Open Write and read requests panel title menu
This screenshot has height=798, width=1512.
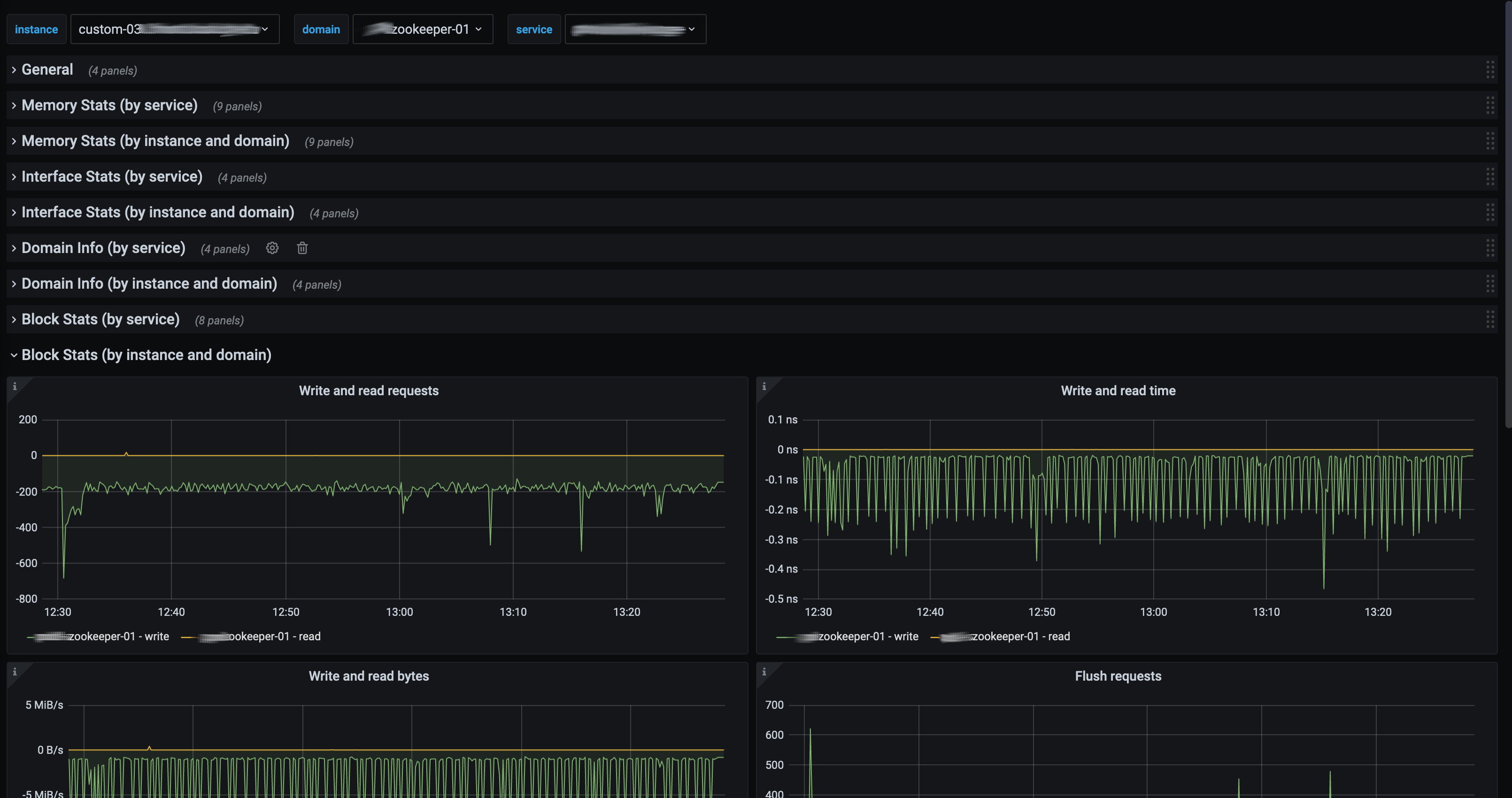(369, 391)
